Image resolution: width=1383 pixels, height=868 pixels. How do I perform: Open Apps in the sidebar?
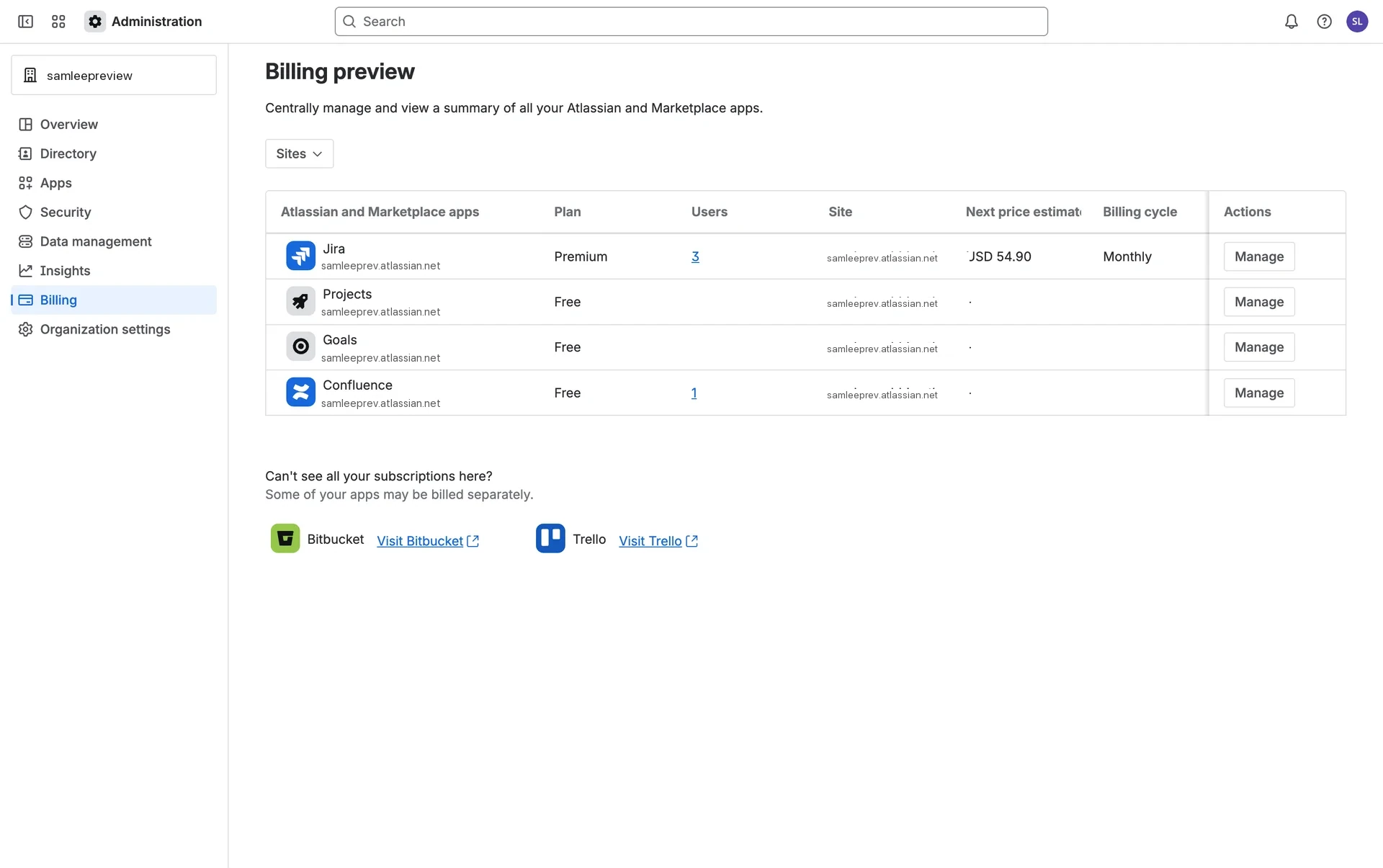[114, 183]
